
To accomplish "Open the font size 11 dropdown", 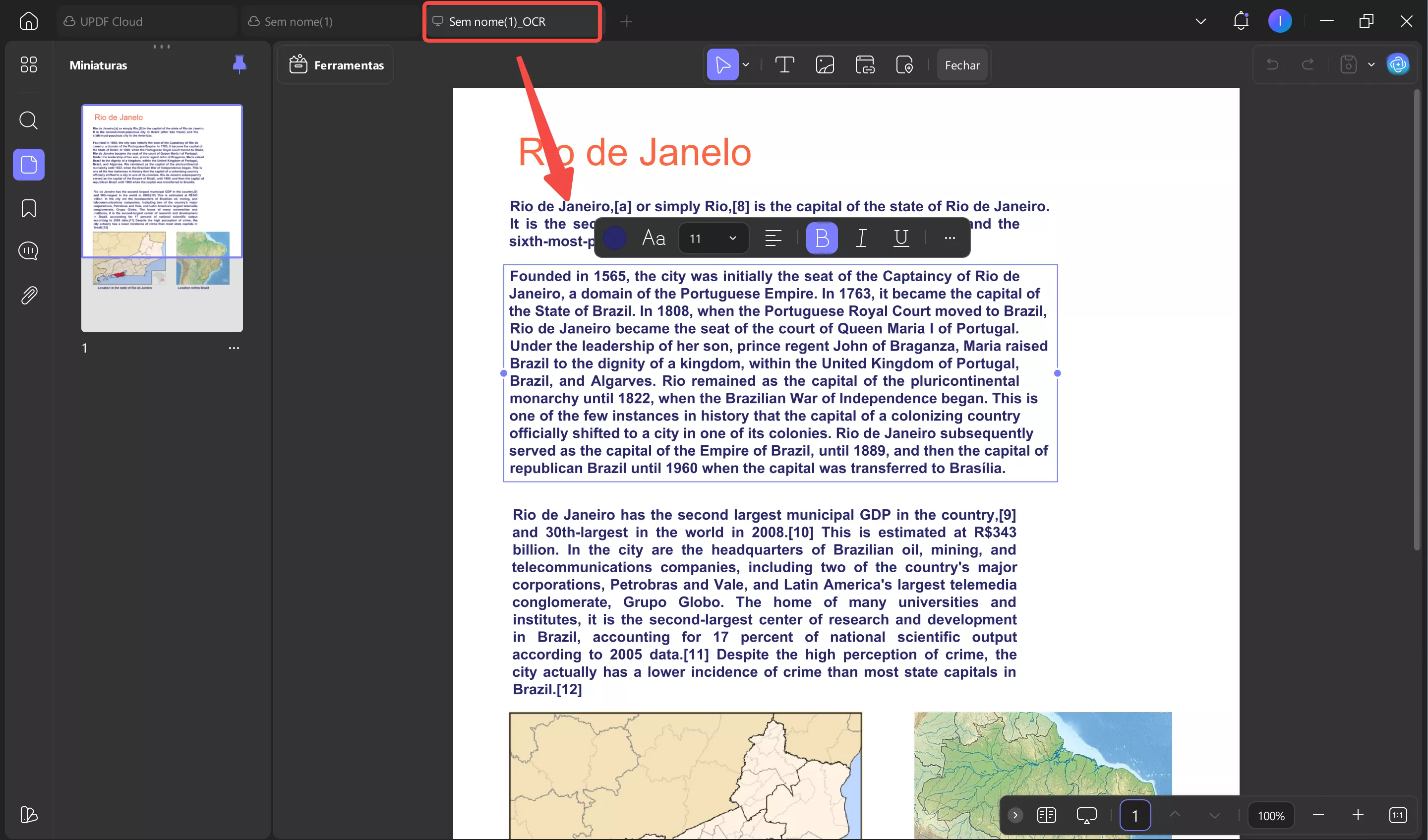I will (x=714, y=238).
